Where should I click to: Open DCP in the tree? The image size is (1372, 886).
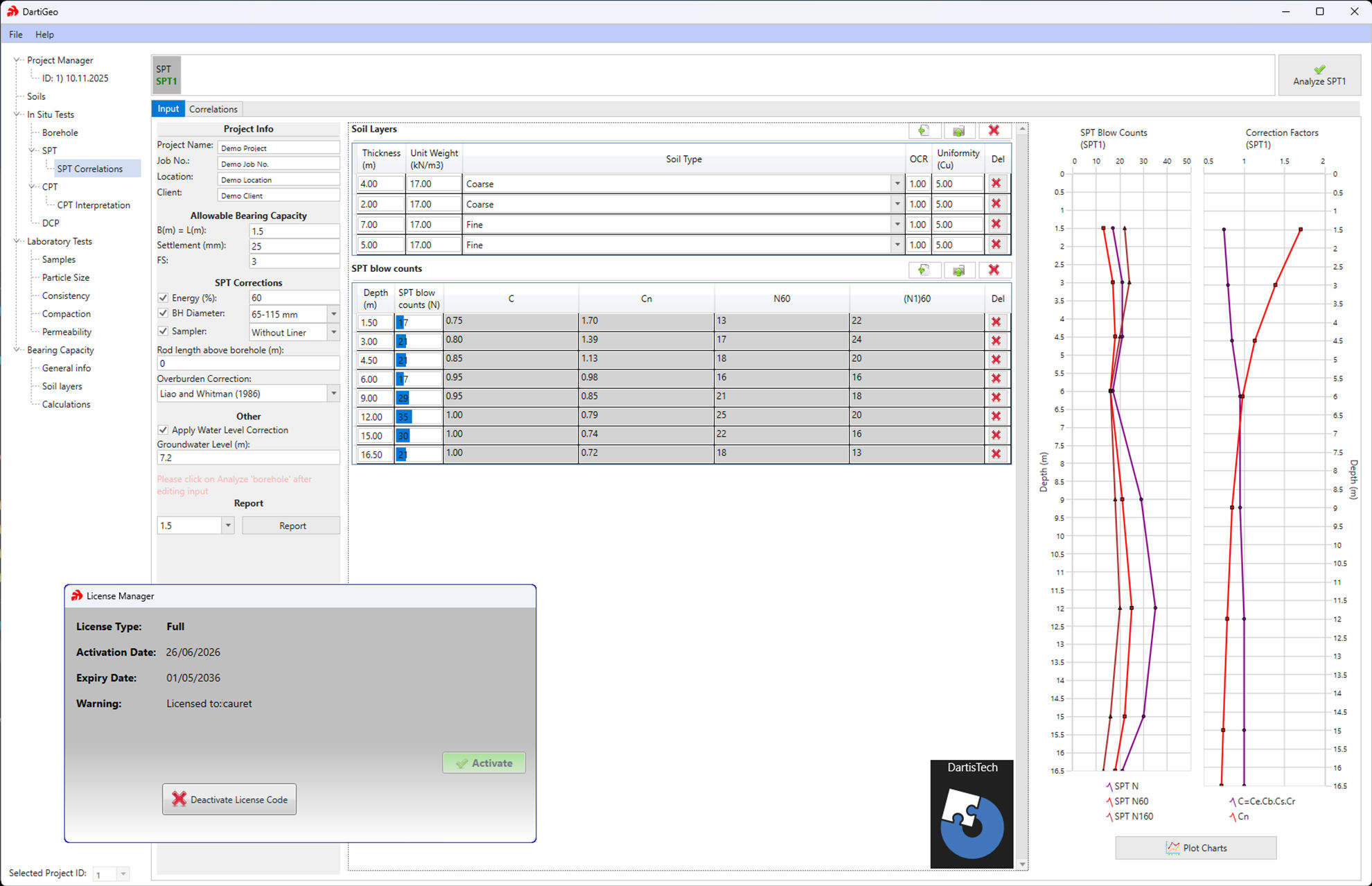coord(51,223)
